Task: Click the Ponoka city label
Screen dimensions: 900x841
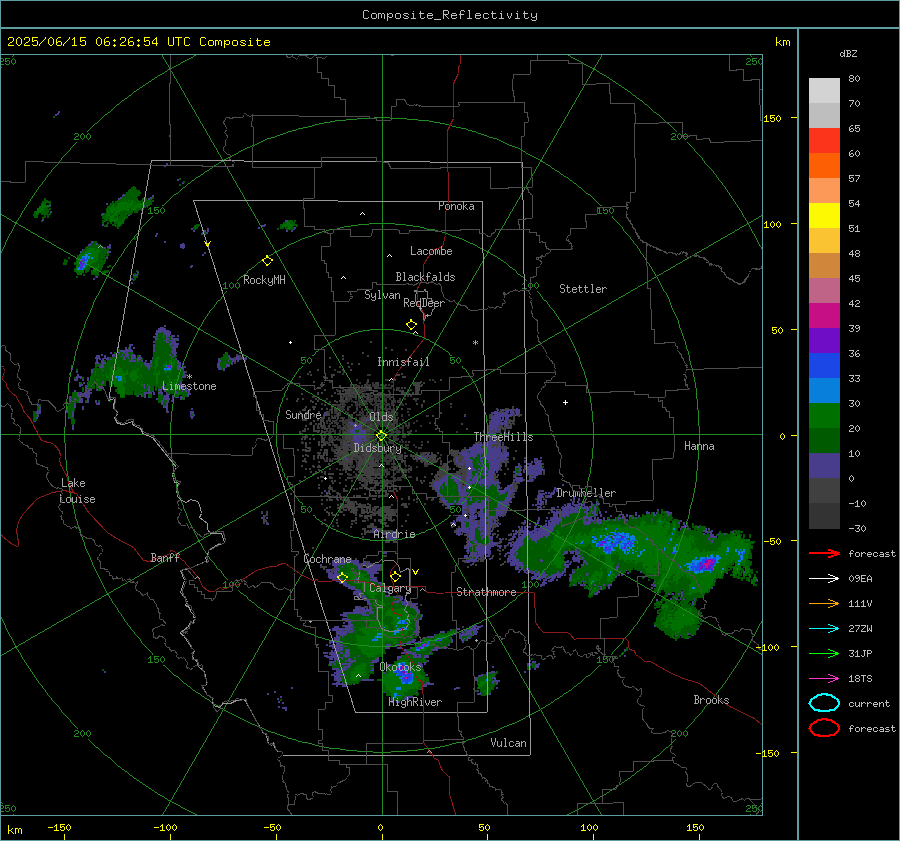Action: (x=456, y=206)
